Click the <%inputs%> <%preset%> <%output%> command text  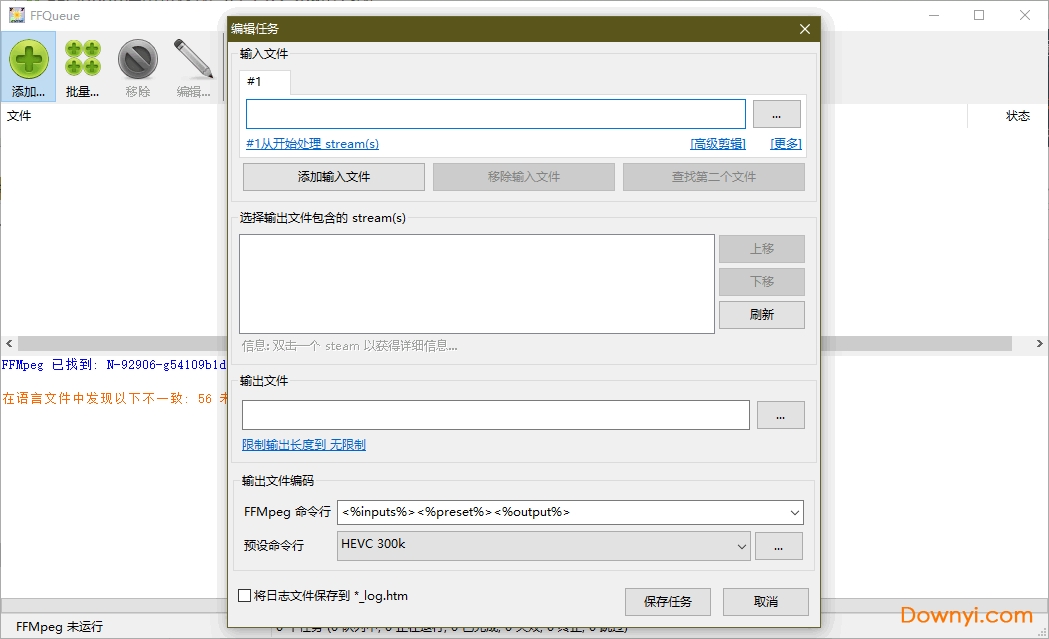click(456, 512)
